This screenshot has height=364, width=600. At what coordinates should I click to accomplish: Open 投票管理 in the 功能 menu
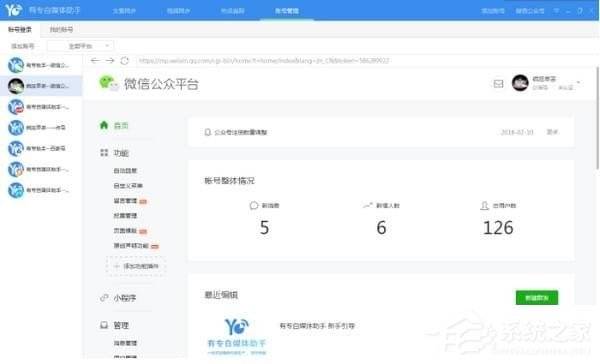[x=125, y=215]
